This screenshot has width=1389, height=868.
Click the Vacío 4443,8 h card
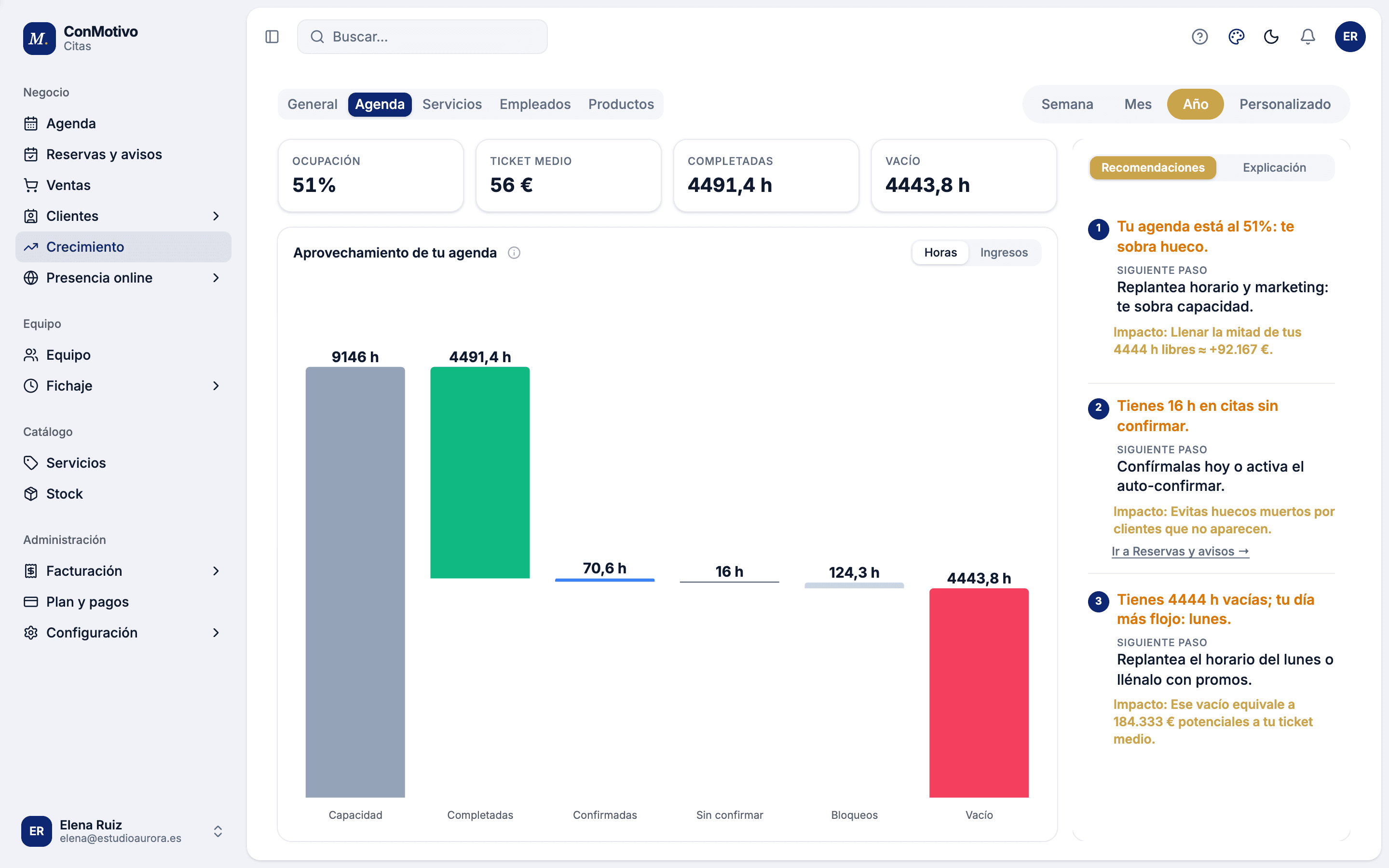tap(964, 176)
